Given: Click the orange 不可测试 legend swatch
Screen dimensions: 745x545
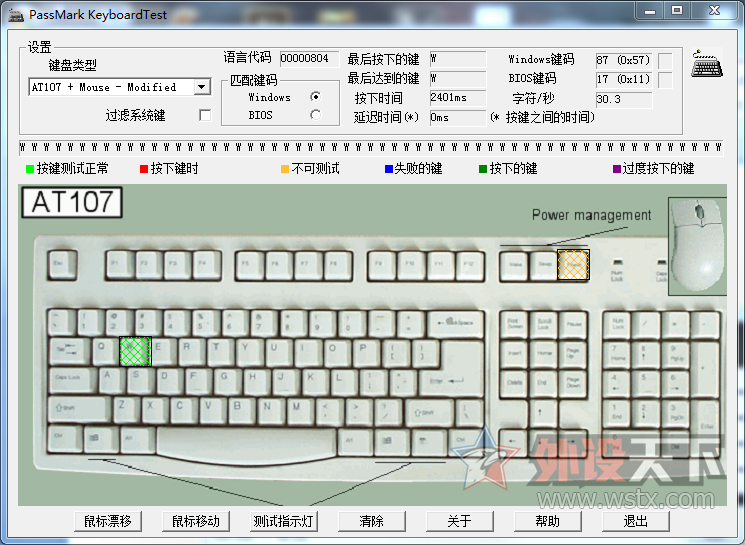Looking at the screenshot, I should point(285,169).
